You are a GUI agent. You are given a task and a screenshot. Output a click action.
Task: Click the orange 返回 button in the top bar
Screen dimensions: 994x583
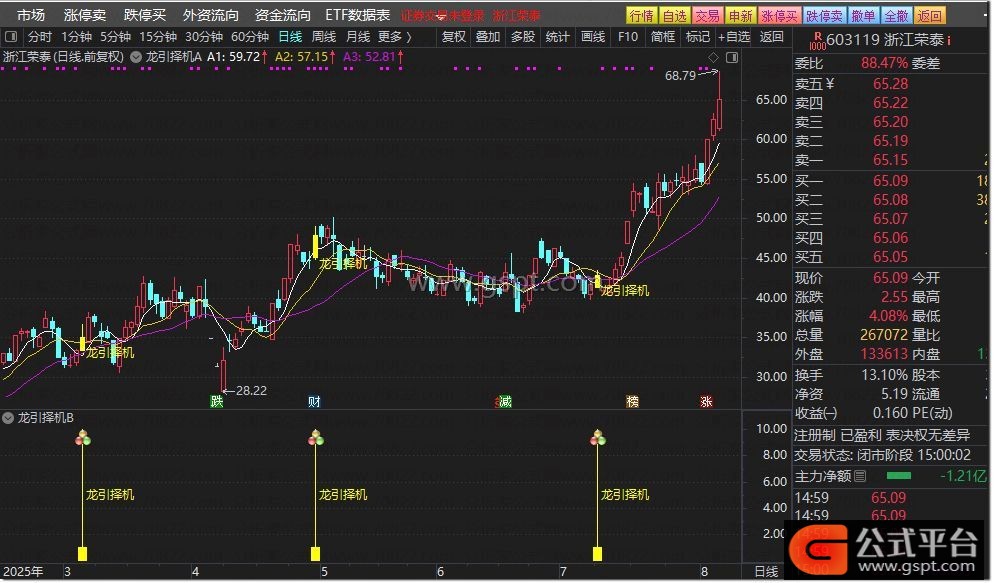click(x=929, y=15)
